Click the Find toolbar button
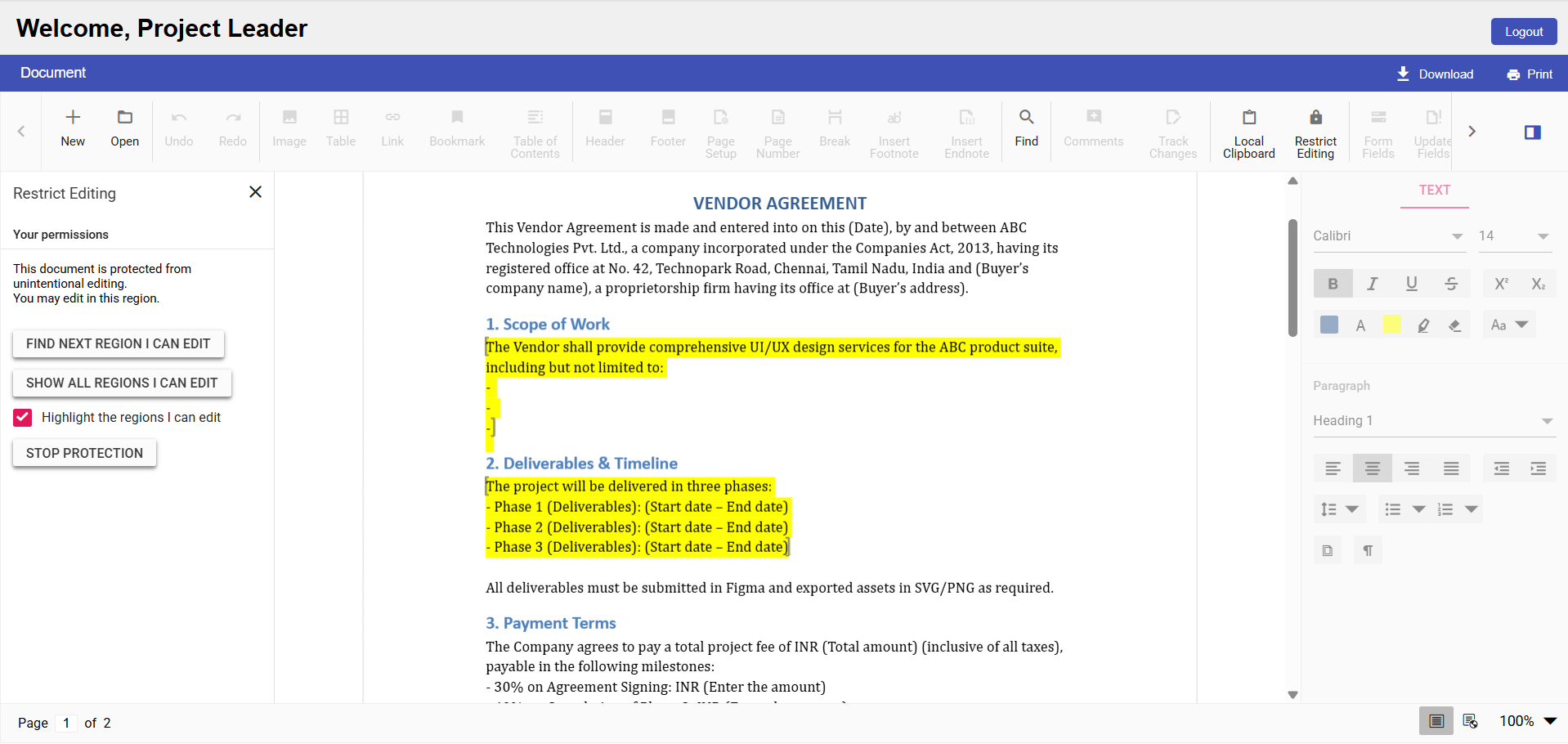 coord(1026,129)
